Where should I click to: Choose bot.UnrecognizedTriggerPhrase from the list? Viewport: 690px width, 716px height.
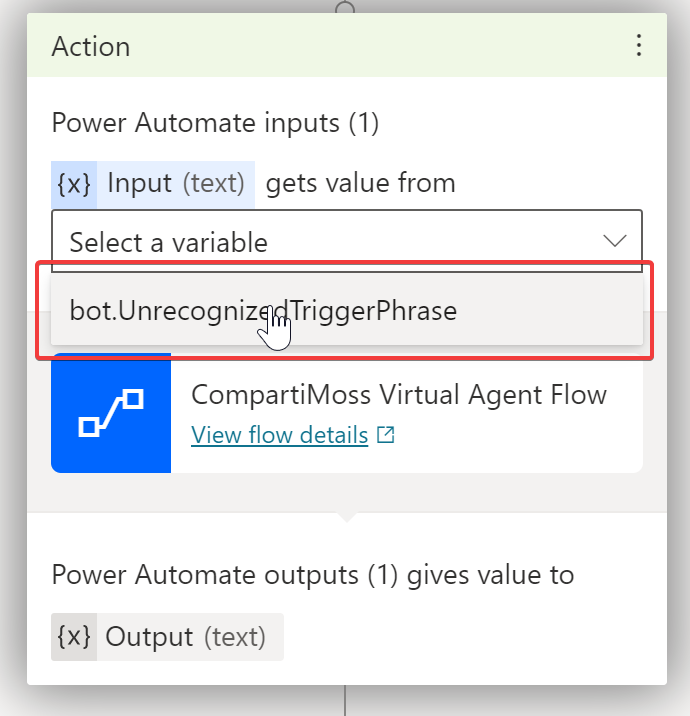pyautogui.click(x=263, y=311)
